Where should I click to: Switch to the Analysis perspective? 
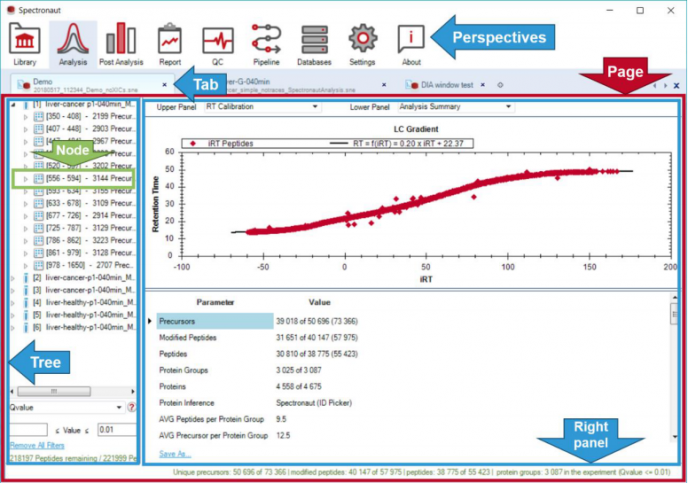coord(71,44)
